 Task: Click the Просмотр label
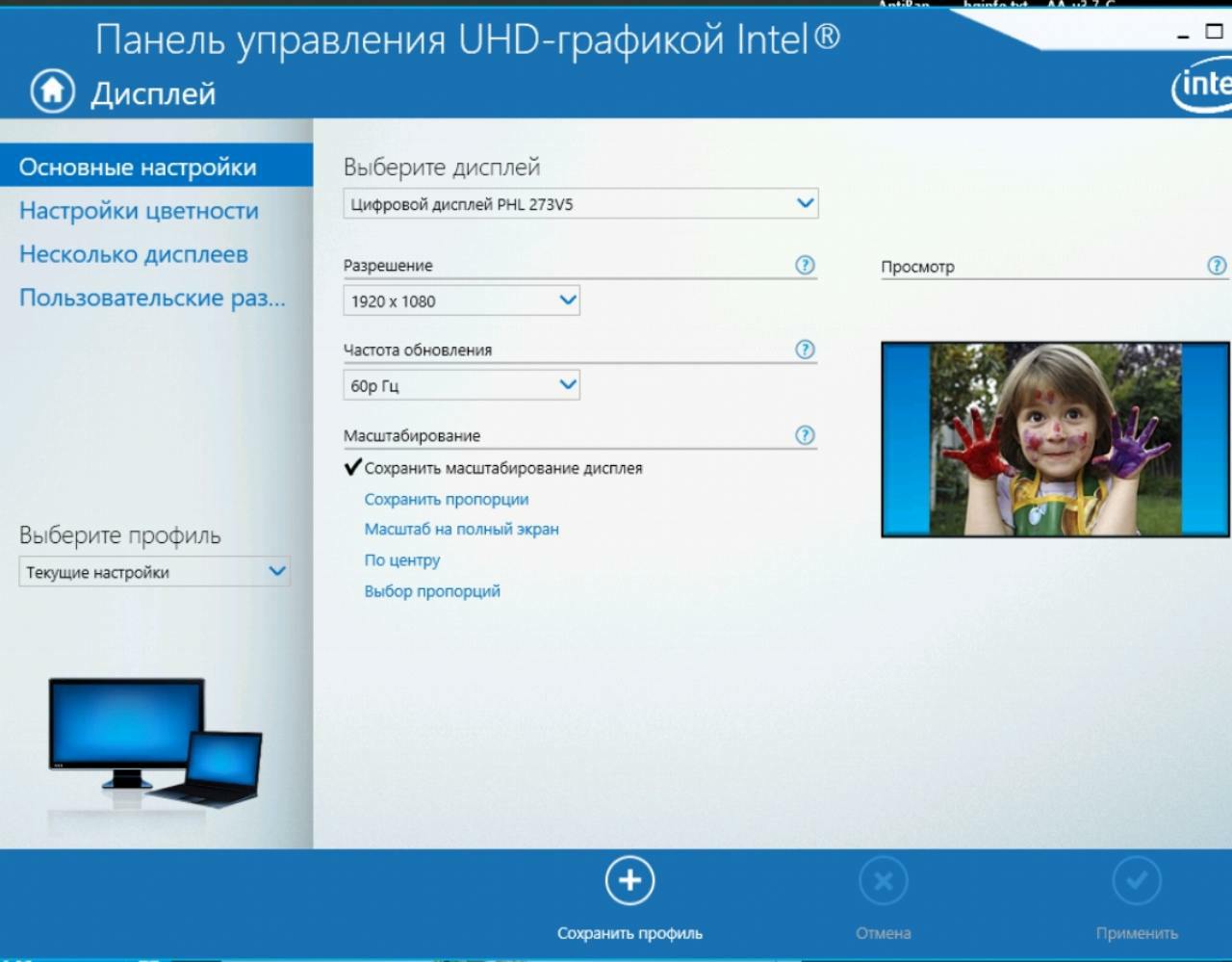917,267
